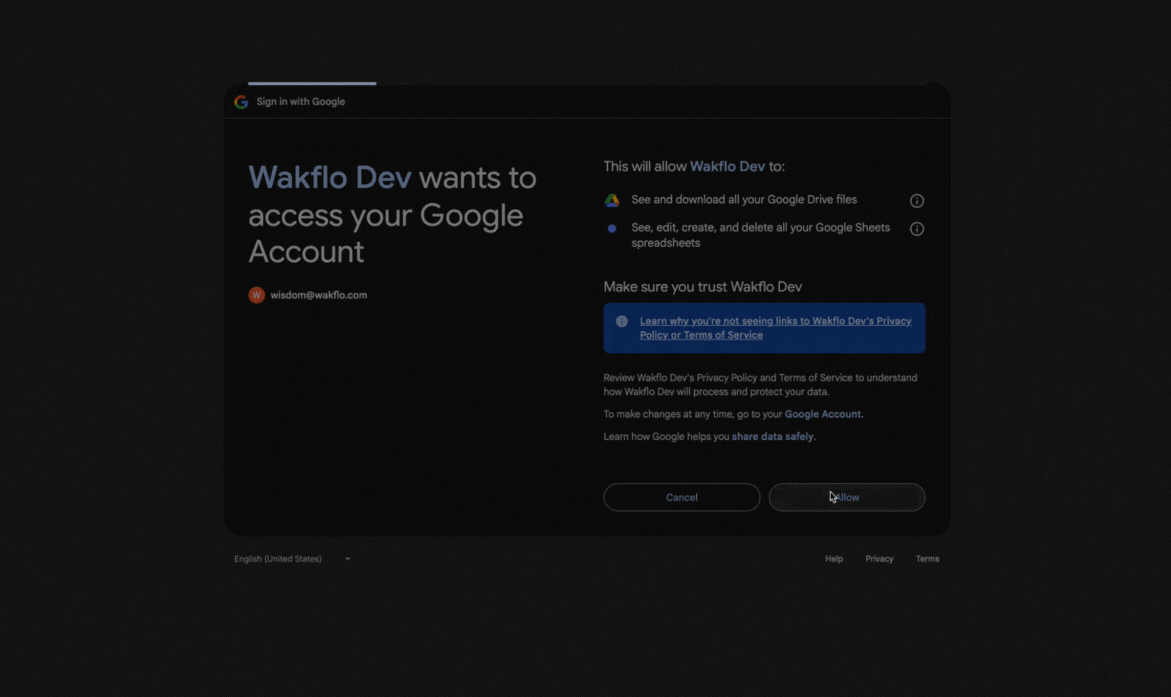Click the W avatar for the Wakflo account
Viewport: 1171px width, 697px height.
[256, 295]
